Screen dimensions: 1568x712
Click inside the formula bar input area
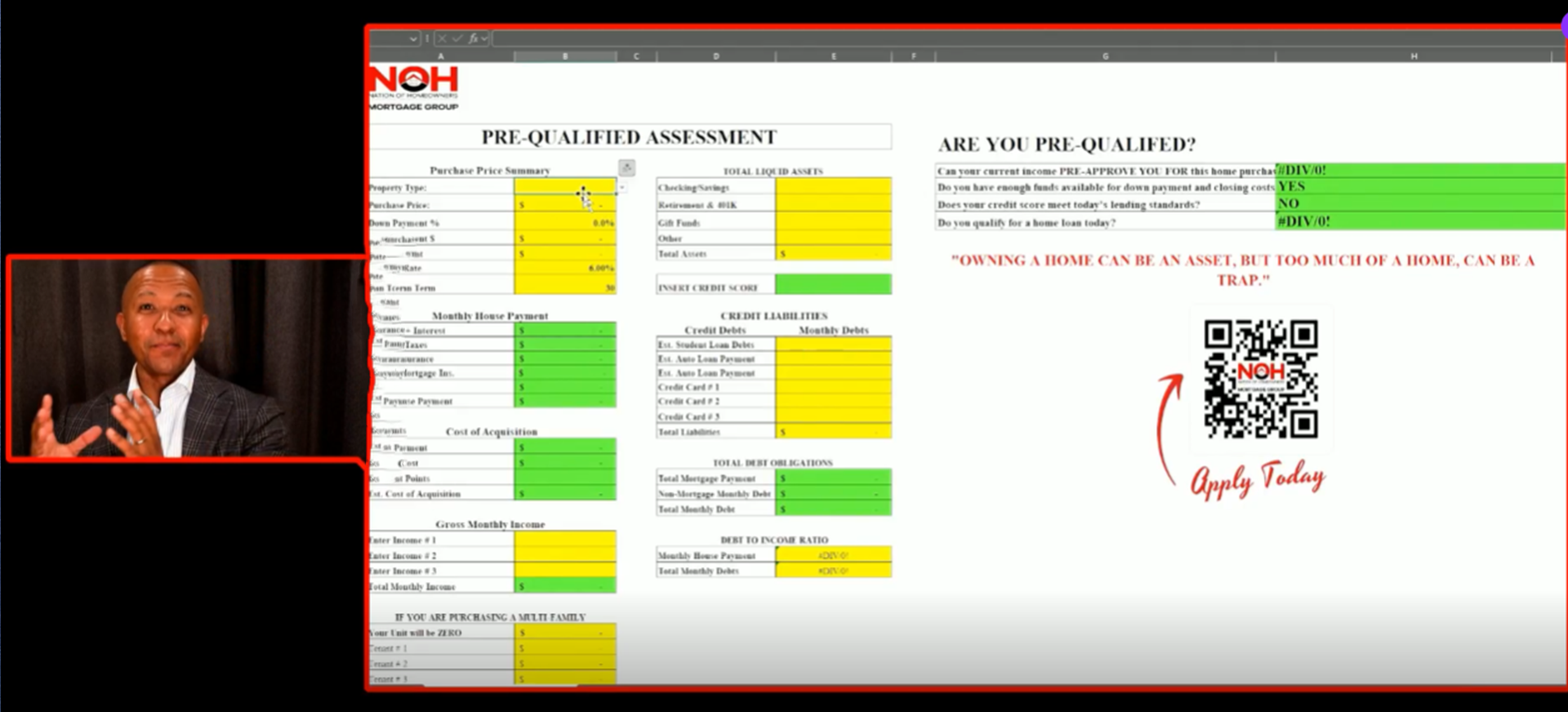click(1027, 38)
